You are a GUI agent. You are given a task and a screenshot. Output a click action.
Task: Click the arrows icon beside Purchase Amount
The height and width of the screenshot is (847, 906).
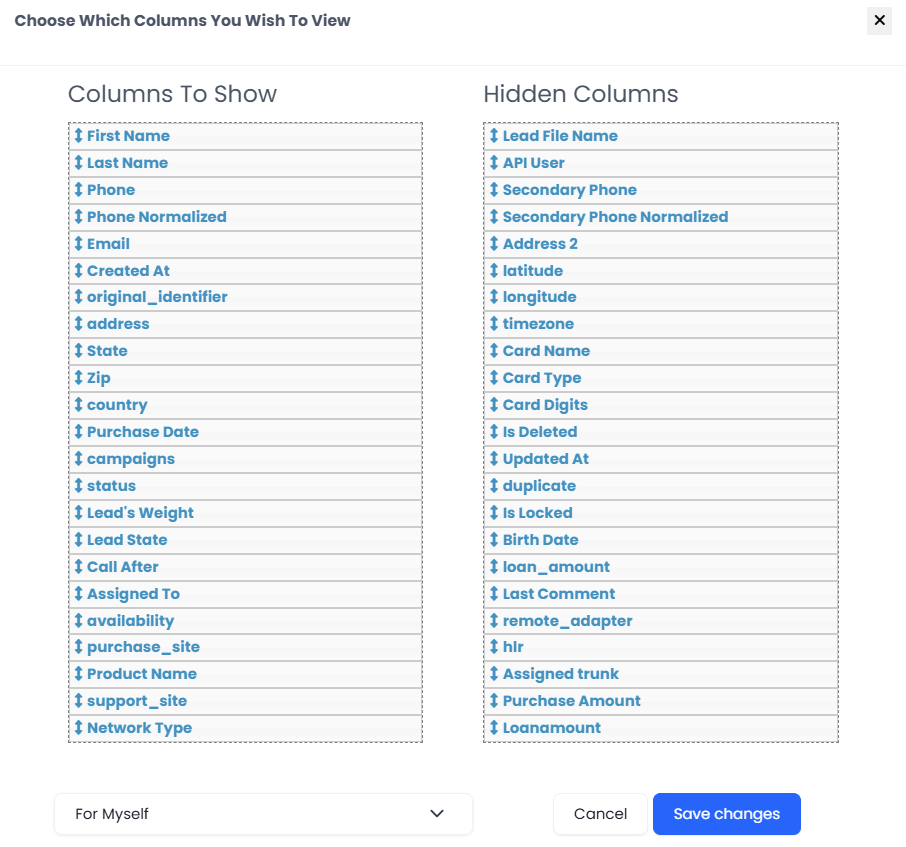tap(493, 700)
